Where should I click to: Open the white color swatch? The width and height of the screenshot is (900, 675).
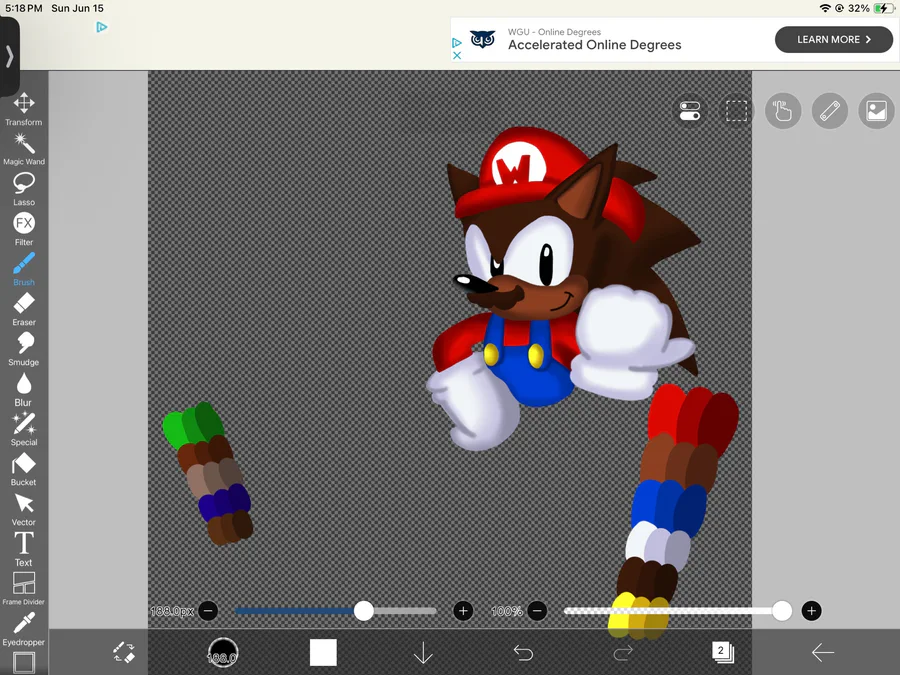coord(323,653)
